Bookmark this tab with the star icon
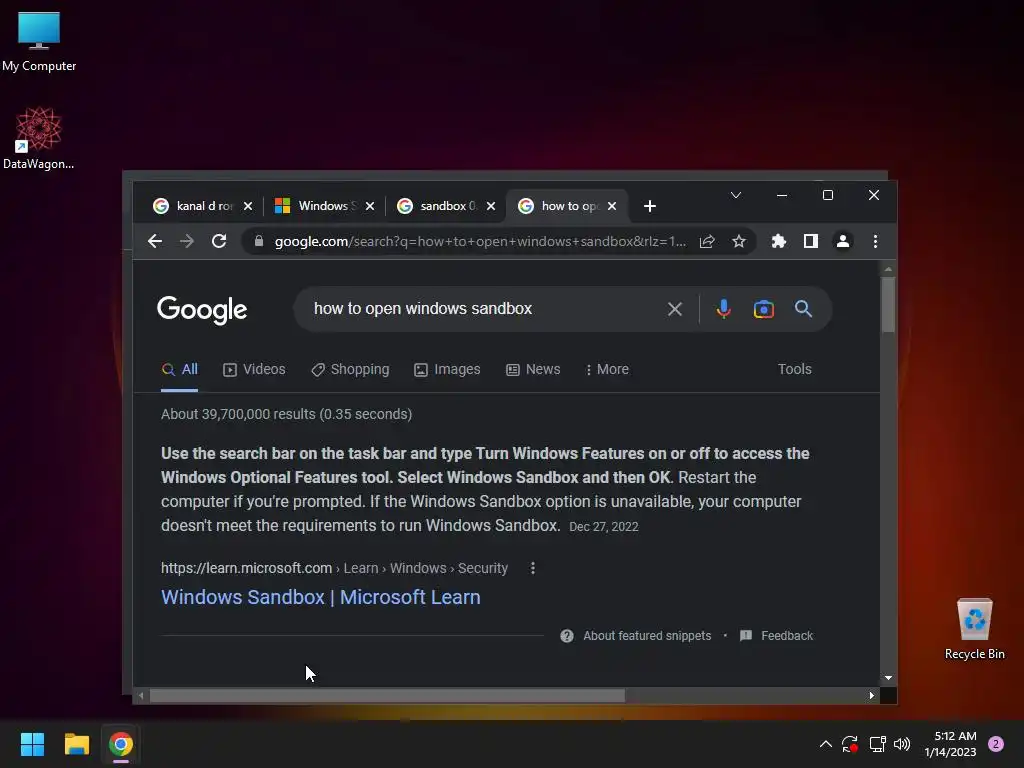 (739, 242)
